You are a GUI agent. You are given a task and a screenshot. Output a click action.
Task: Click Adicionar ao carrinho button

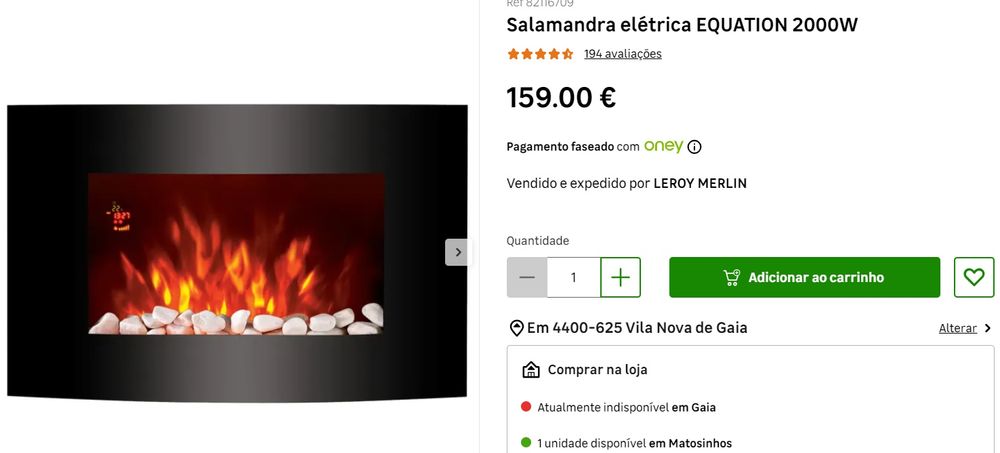pyautogui.click(x=804, y=277)
